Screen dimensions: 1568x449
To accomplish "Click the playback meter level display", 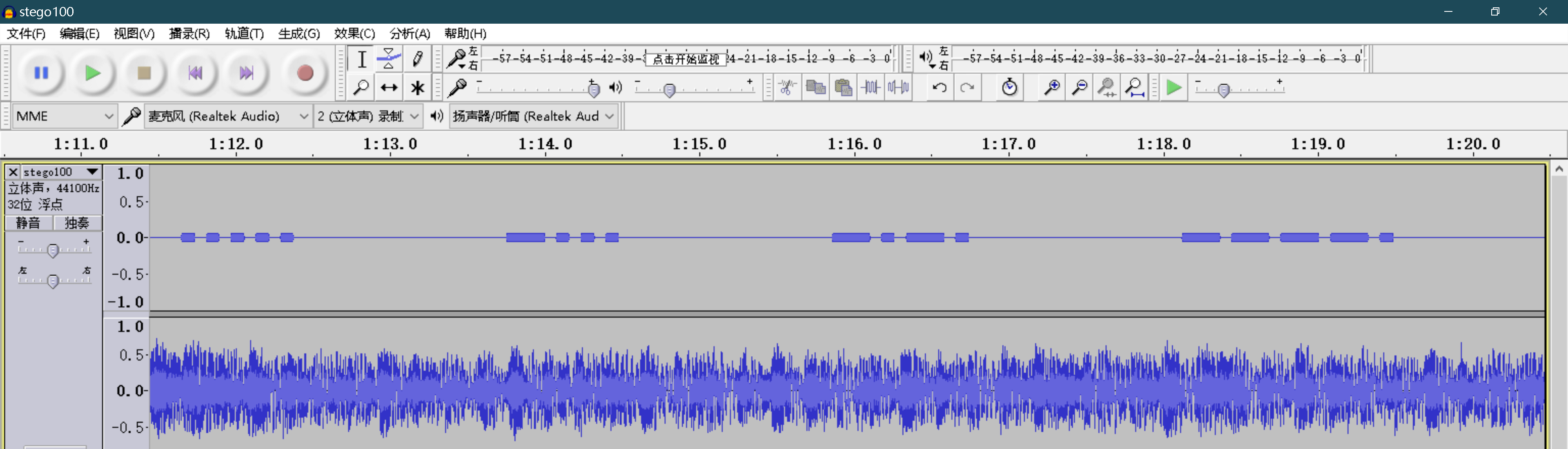I will [x=1158, y=58].
